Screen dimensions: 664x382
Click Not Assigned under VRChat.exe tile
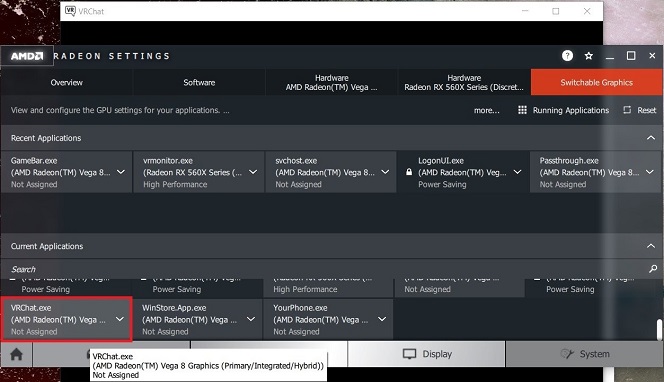(x=34, y=332)
